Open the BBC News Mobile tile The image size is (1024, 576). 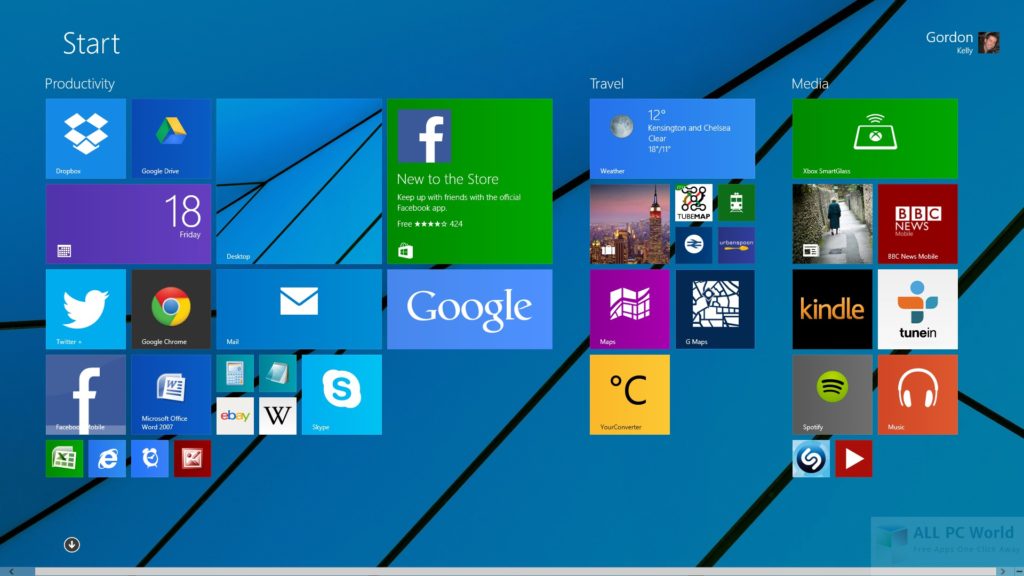pos(918,224)
